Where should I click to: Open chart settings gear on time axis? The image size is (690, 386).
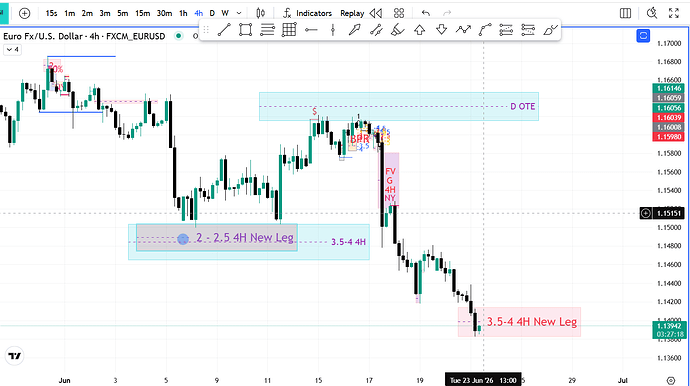pyautogui.click(x=670, y=380)
